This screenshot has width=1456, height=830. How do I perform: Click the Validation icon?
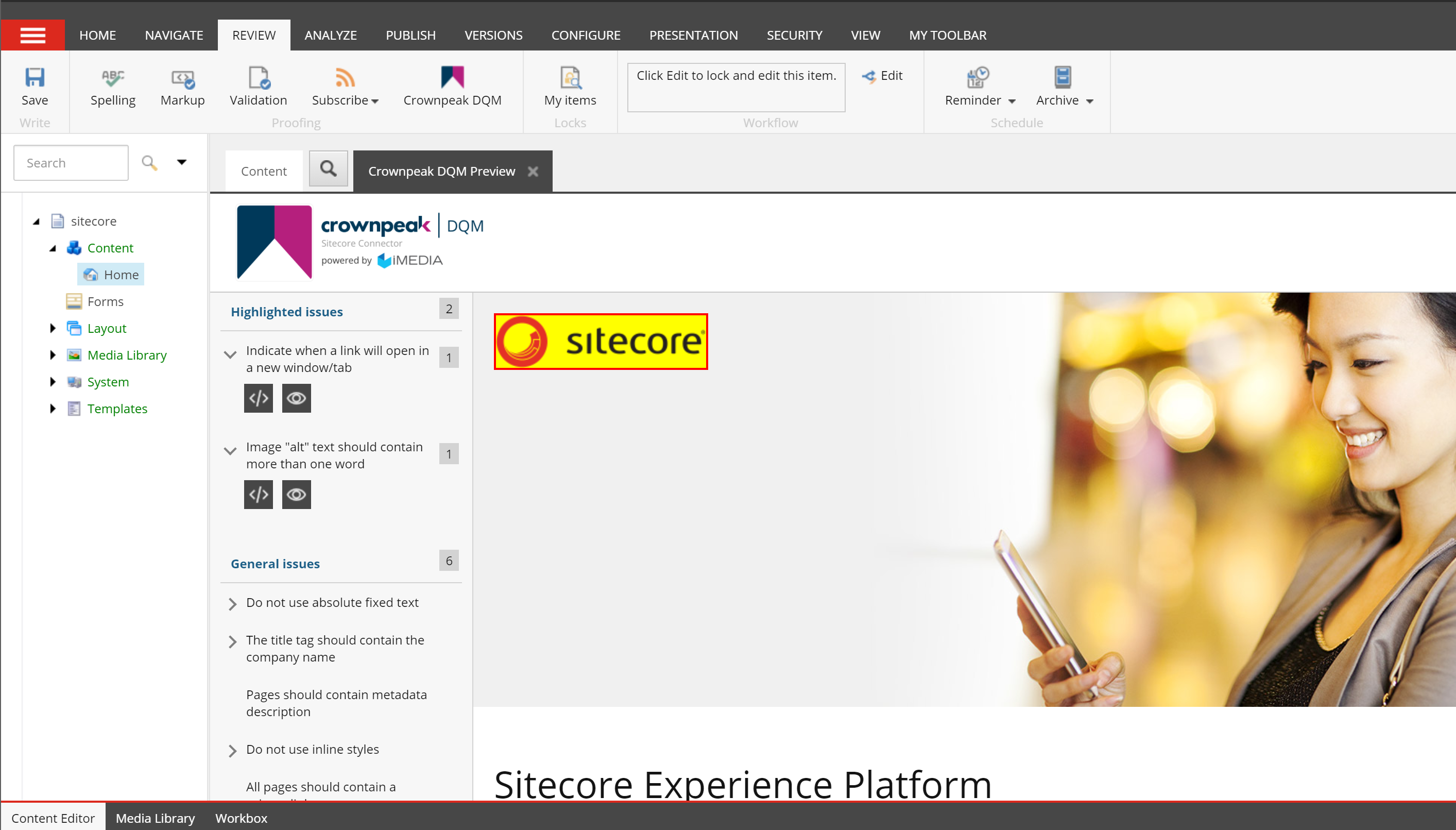click(259, 77)
